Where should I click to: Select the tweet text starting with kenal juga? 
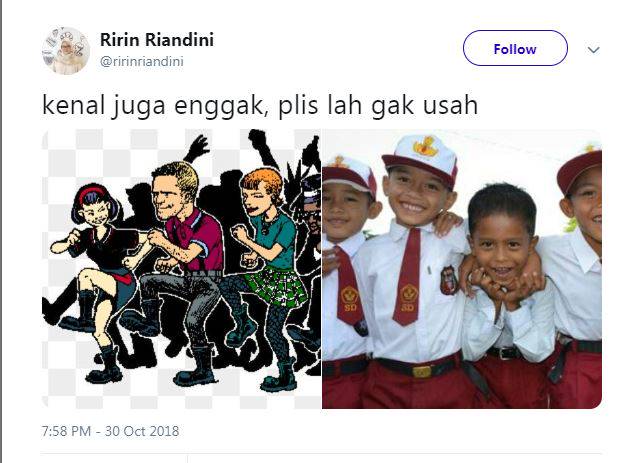[x=260, y=105]
